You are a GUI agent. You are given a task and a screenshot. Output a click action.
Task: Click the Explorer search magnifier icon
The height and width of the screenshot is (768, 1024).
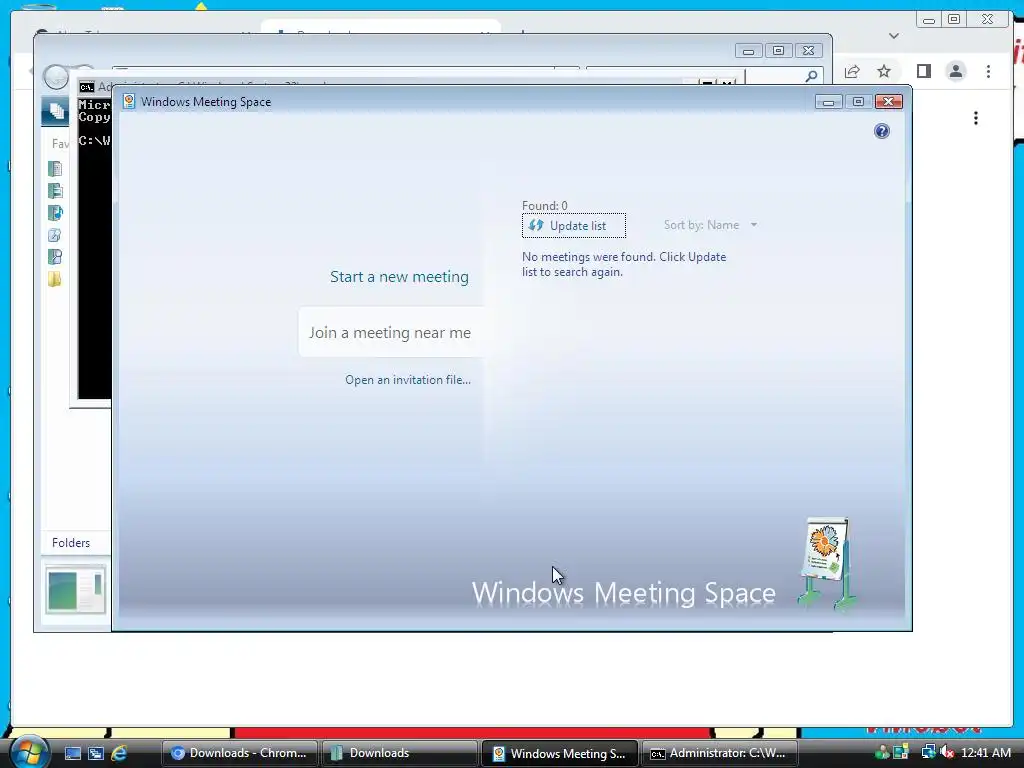(811, 76)
